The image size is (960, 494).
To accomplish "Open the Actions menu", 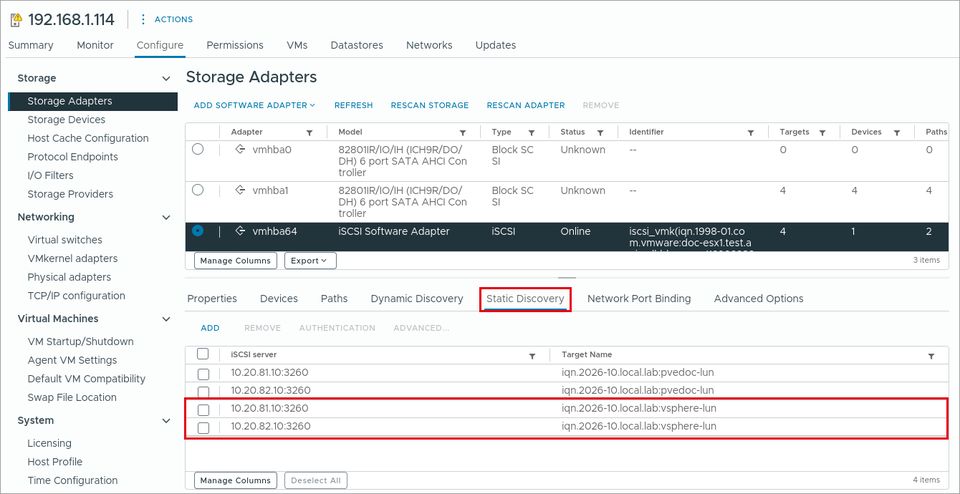I will coord(167,20).
